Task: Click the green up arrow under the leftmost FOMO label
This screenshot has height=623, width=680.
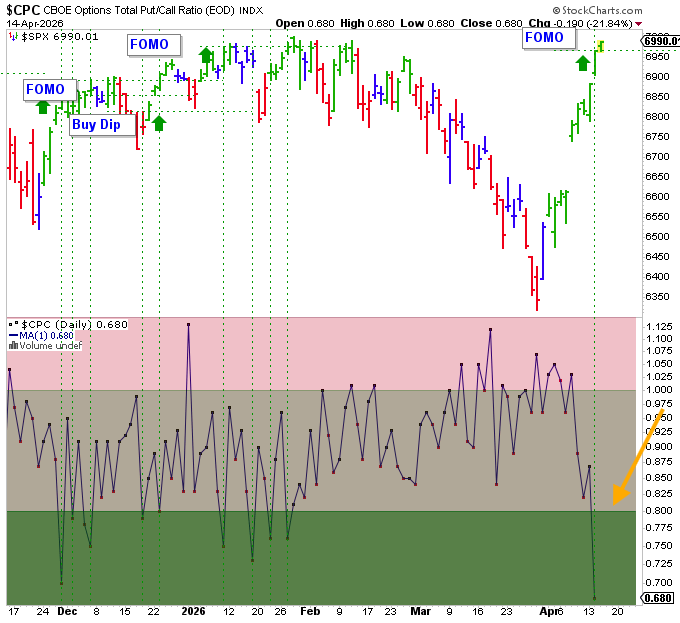Action: click(x=42, y=107)
